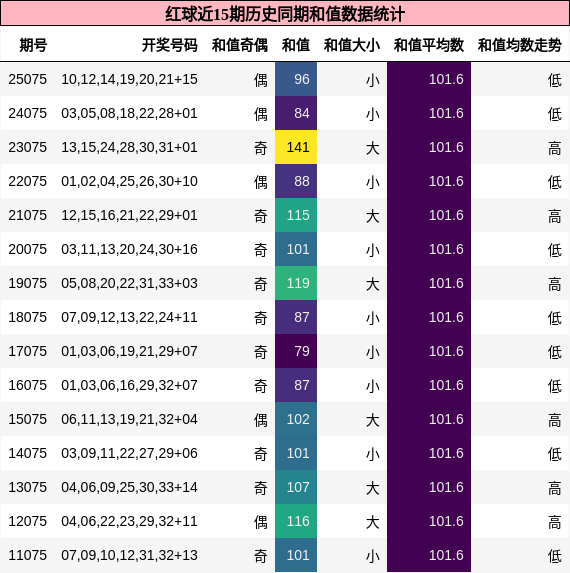
Task: Click the sum value cell 84
Action: [x=296, y=113]
